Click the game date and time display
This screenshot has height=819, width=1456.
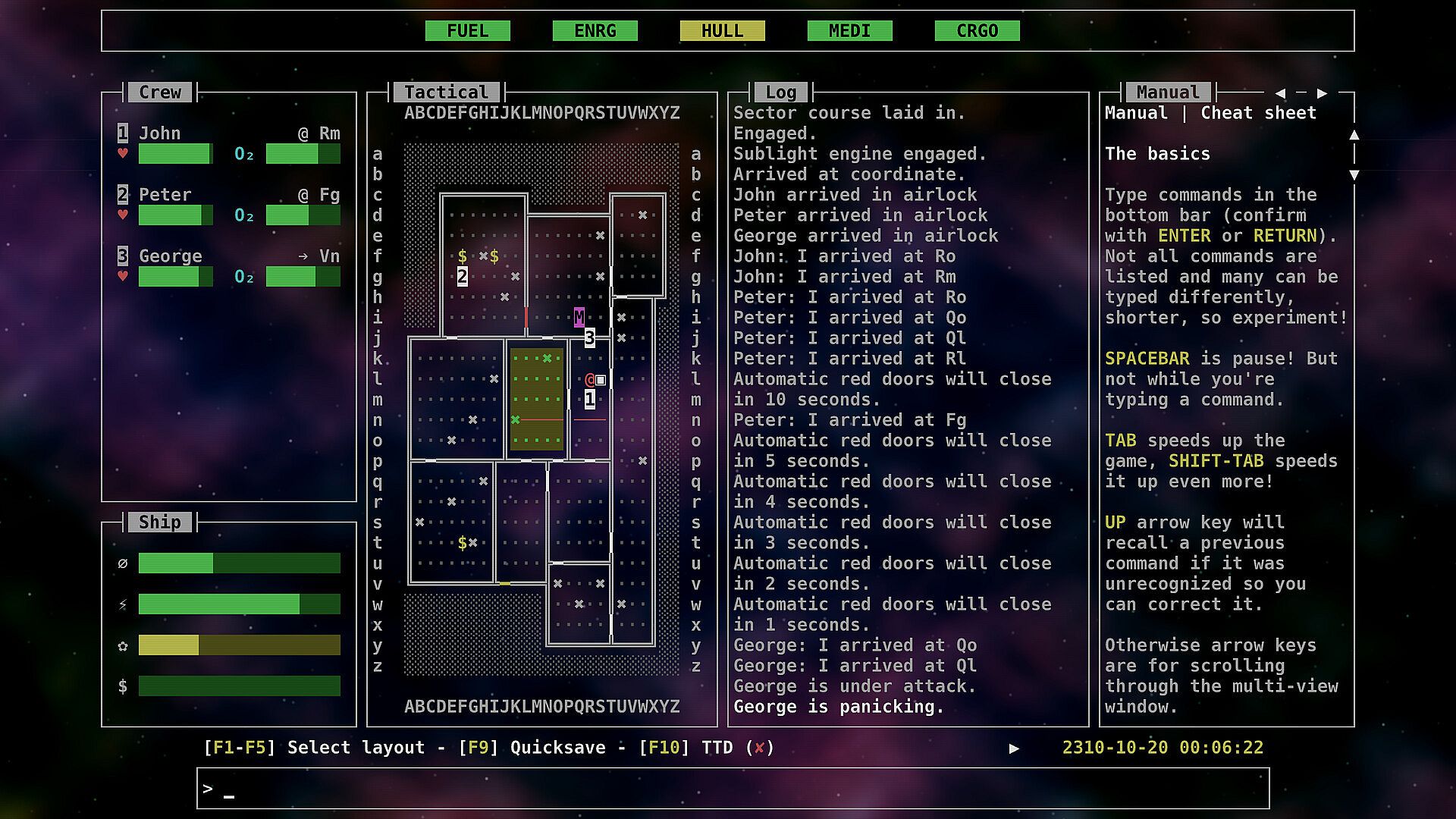pyautogui.click(x=1163, y=748)
